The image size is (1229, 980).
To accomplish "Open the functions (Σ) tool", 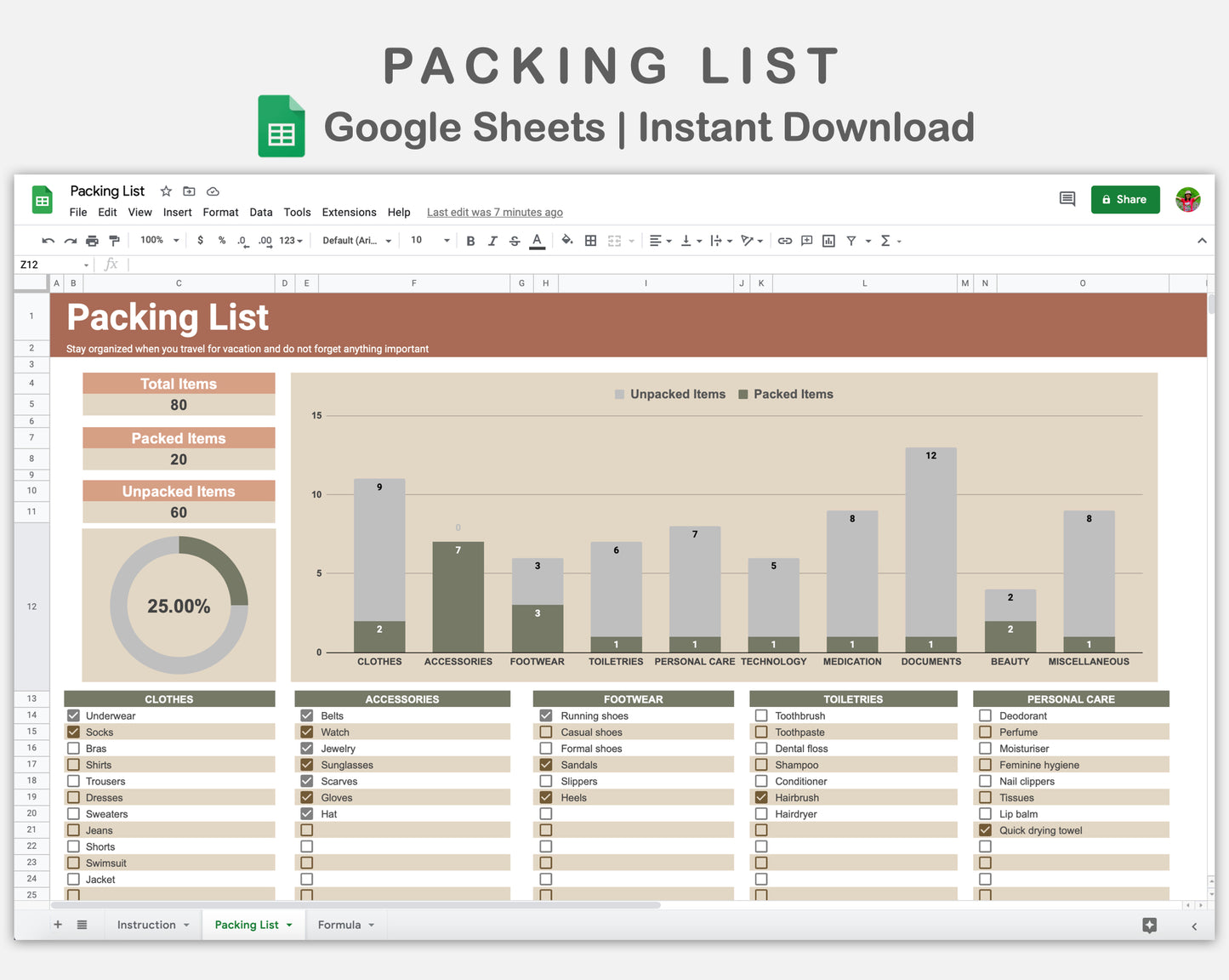I will (886, 241).
